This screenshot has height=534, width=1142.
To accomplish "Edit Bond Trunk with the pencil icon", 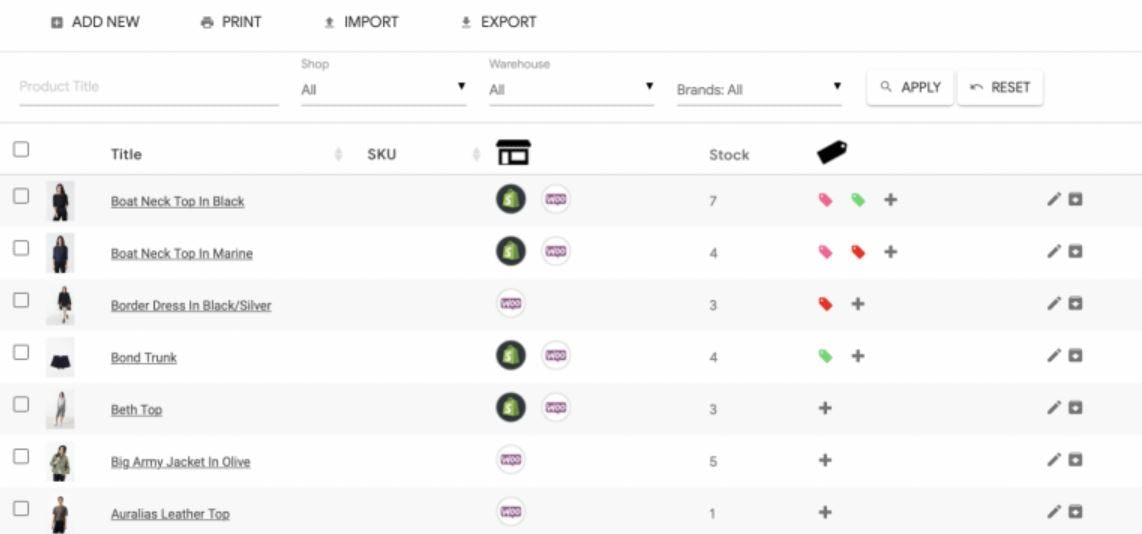I will pyautogui.click(x=1053, y=356).
